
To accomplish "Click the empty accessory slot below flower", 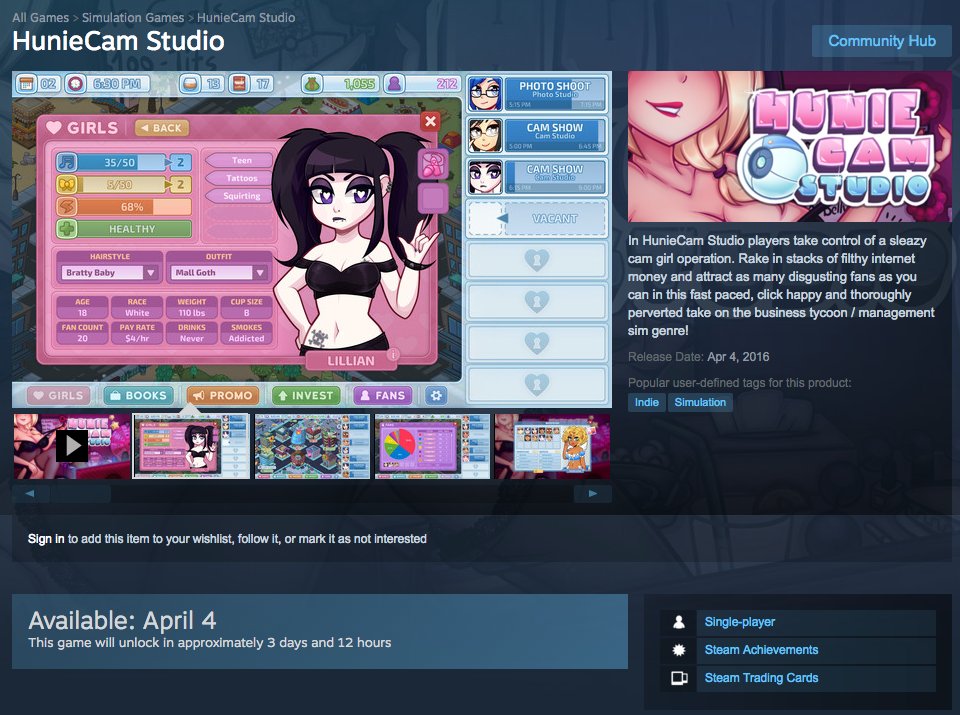I will tap(433, 198).
